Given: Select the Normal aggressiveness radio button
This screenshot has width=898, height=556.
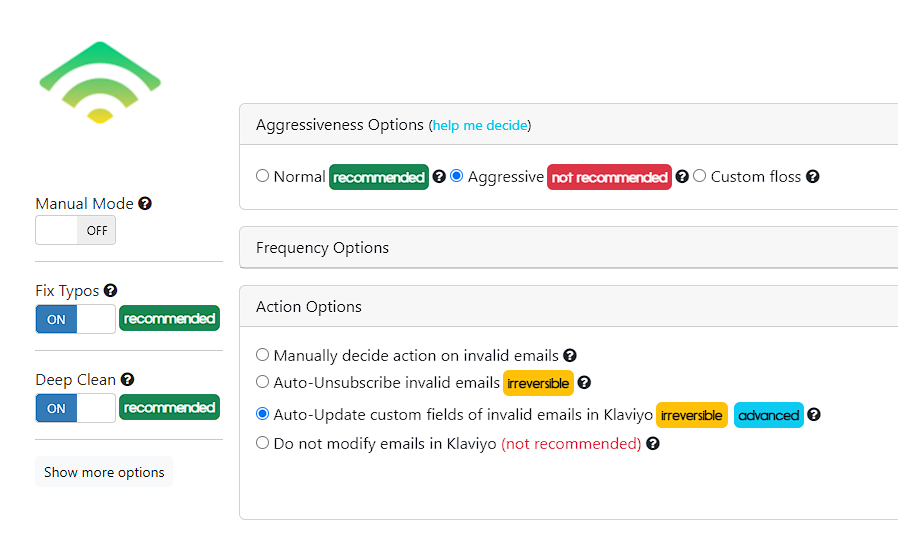Looking at the screenshot, I should click(262, 176).
